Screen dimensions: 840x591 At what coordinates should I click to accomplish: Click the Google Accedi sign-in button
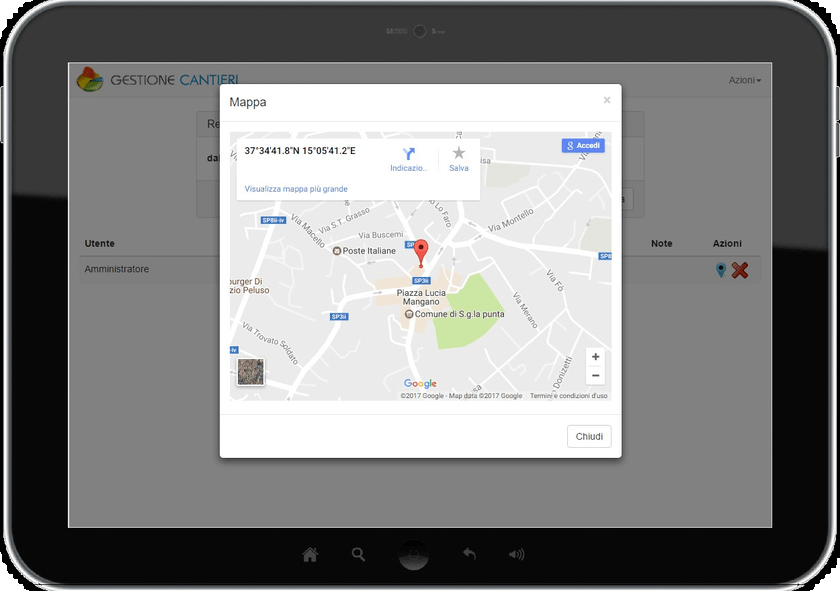[x=583, y=146]
